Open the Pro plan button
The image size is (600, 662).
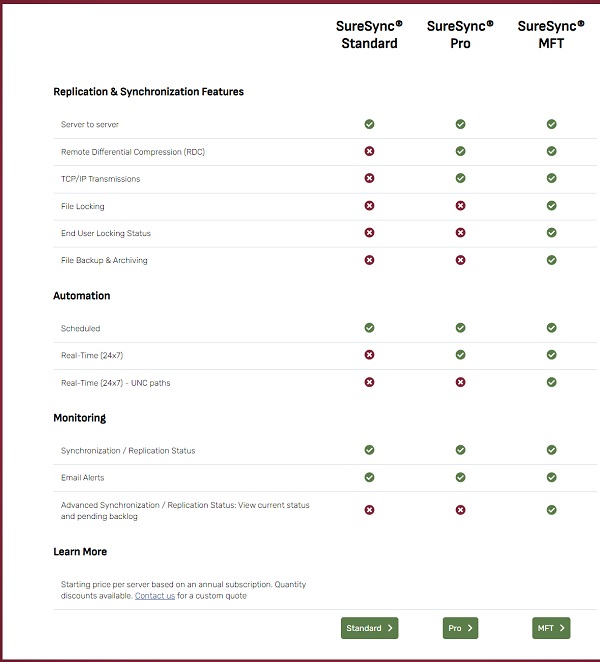click(x=460, y=628)
